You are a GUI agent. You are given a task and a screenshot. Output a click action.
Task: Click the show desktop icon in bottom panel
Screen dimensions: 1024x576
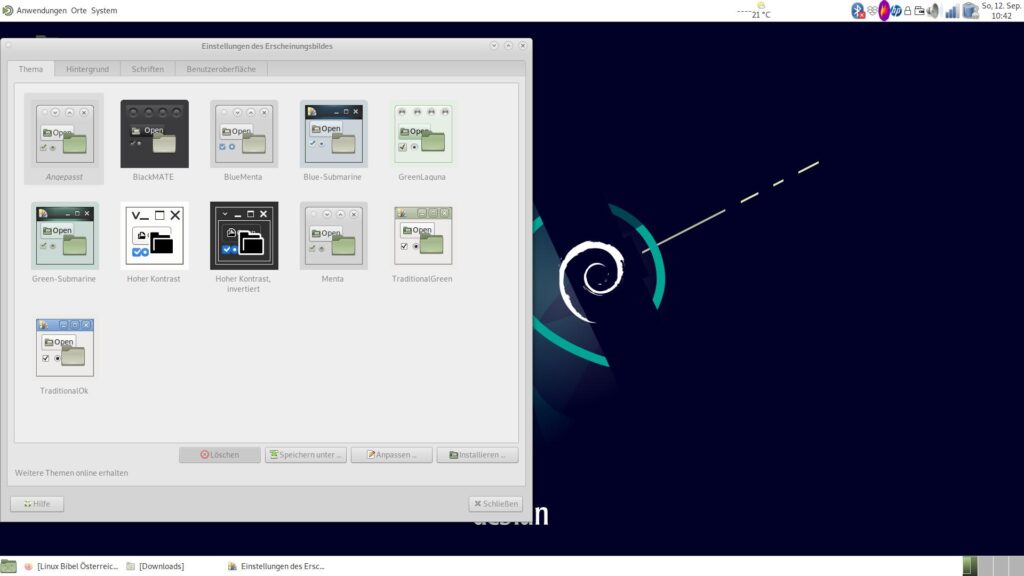point(8,566)
